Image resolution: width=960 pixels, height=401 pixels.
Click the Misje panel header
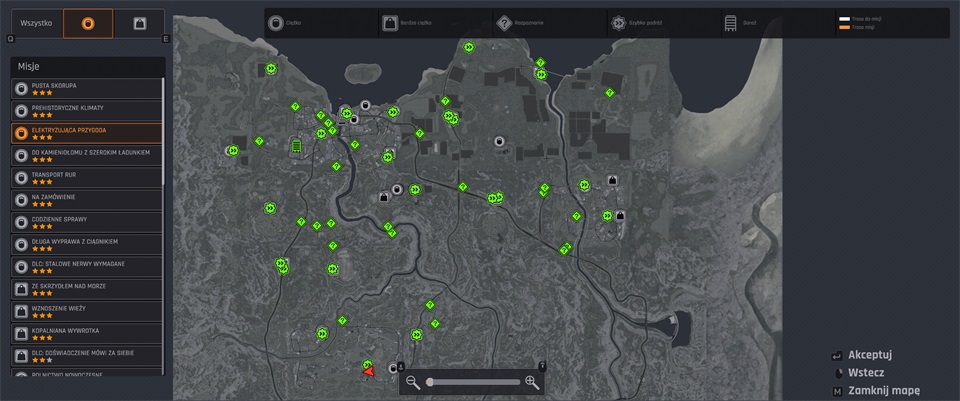88,67
